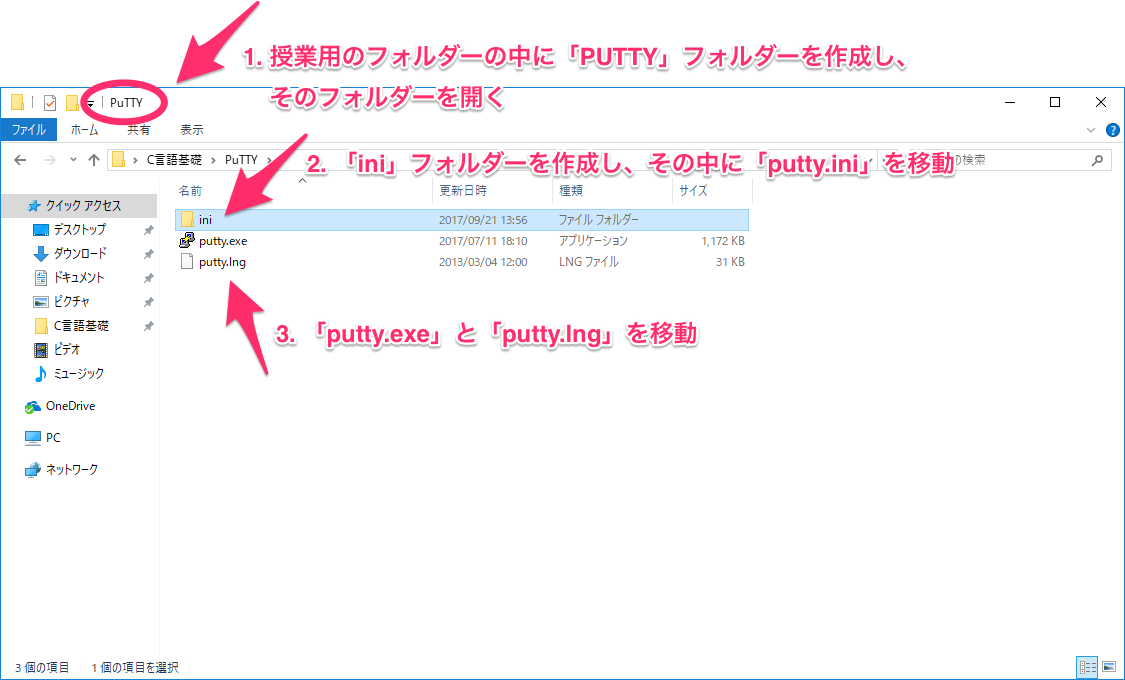Navigate back using the back arrow
Screen dimensions: 1125x680
[x=20, y=158]
